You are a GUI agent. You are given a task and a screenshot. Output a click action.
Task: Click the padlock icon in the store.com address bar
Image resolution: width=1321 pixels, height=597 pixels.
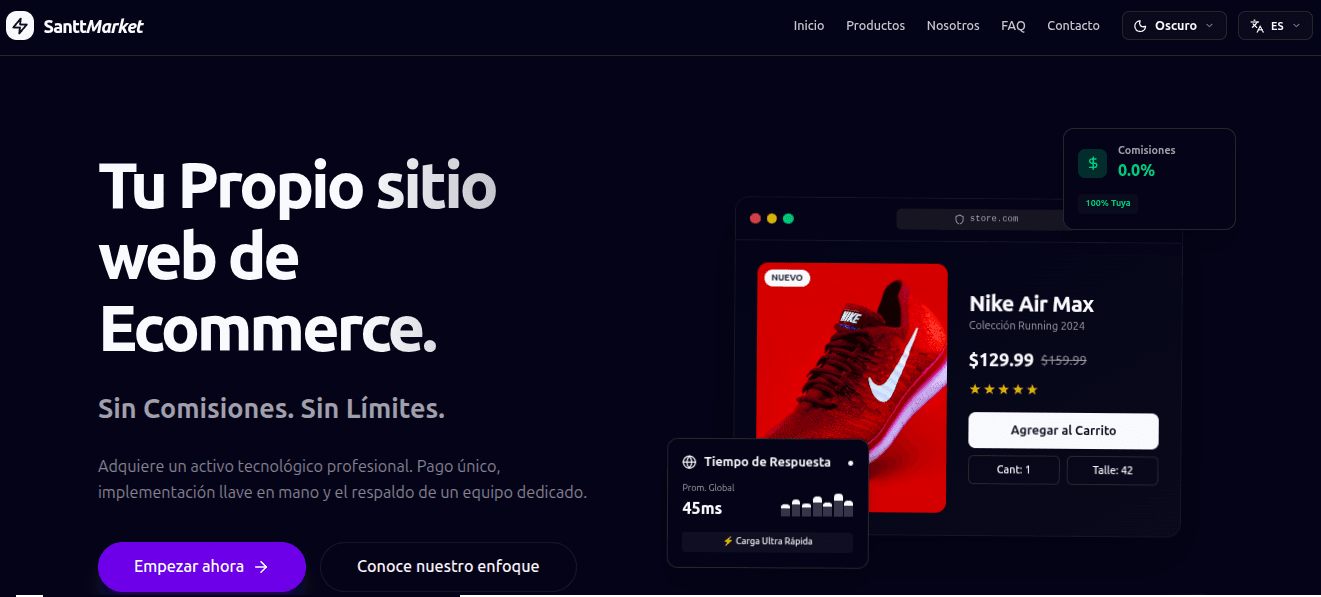click(959, 218)
